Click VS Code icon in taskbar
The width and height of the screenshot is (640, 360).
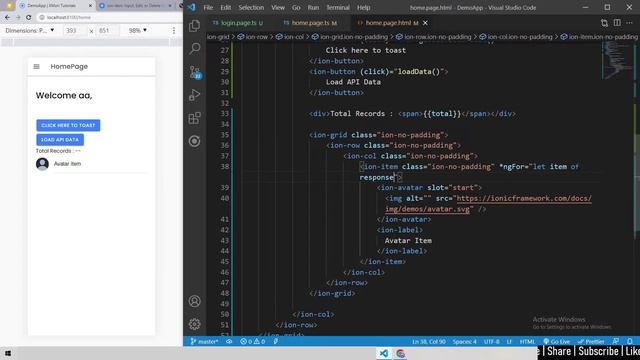click(x=384, y=353)
